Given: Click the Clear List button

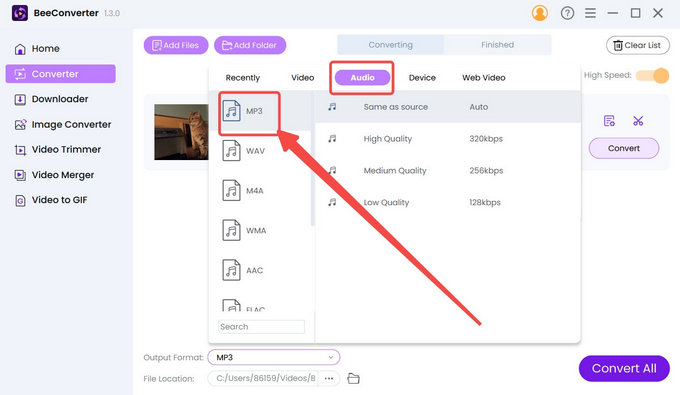Looking at the screenshot, I should (638, 45).
